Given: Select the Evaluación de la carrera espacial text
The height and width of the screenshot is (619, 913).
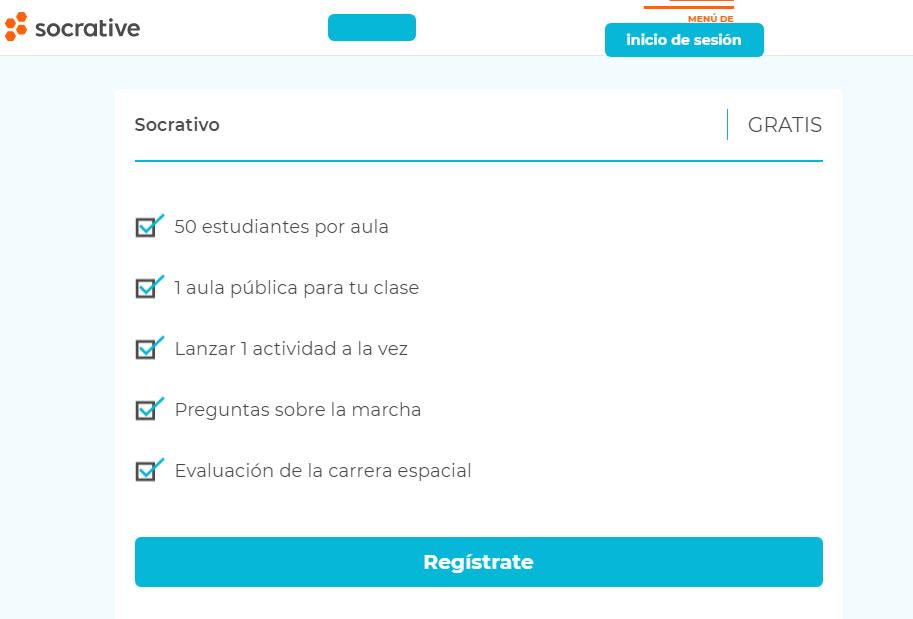Looking at the screenshot, I should coord(322,470).
